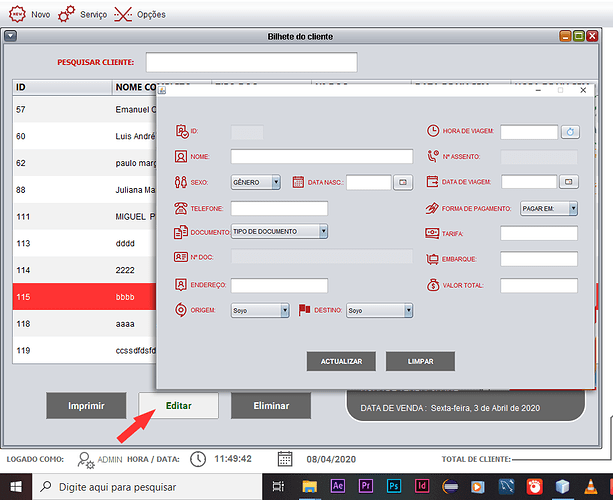The image size is (613, 500).
Task: Click the admin user gear icon in status bar
Action: click(86, 460)
